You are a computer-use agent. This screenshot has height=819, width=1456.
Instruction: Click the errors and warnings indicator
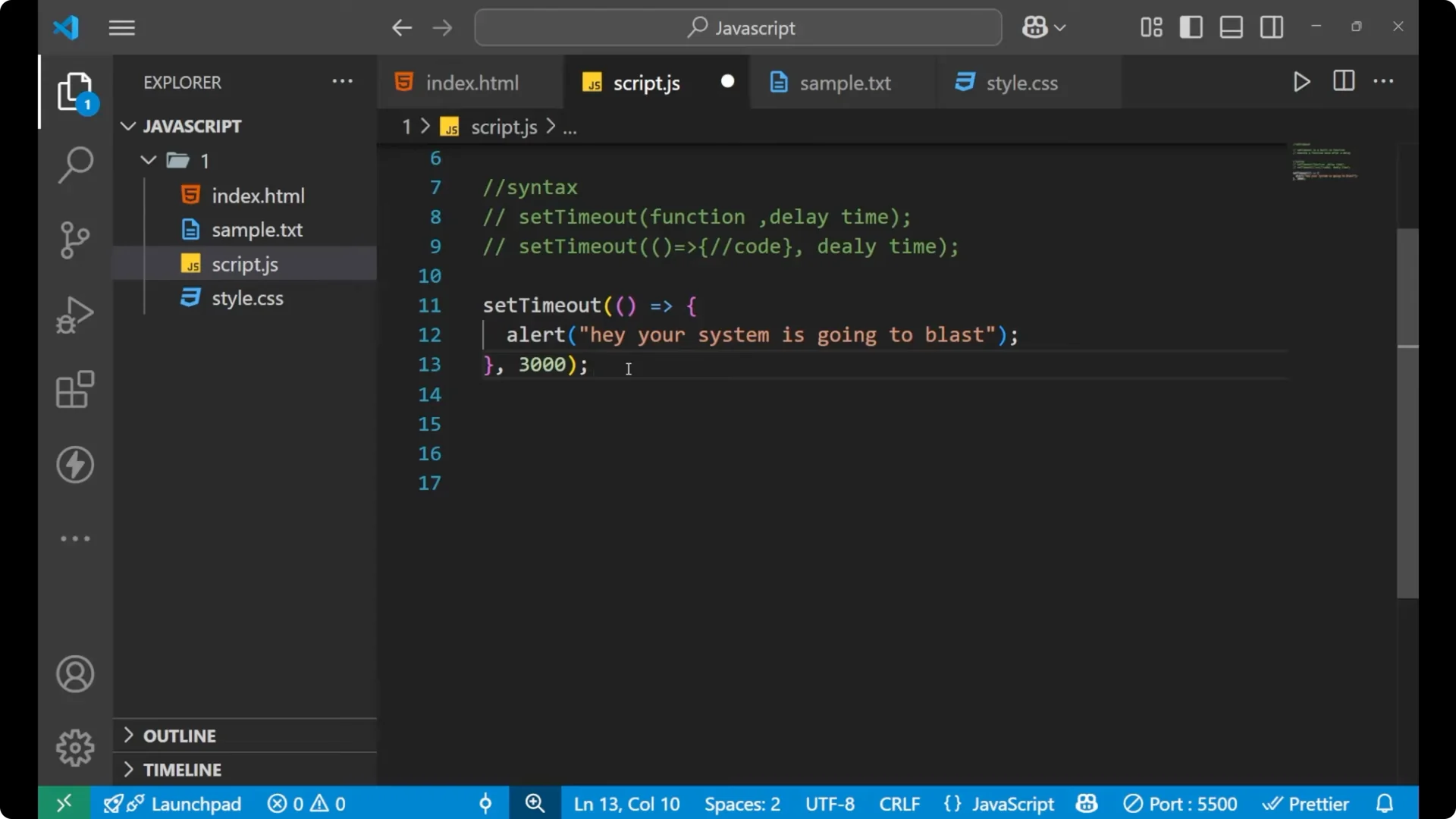point(306,803)
